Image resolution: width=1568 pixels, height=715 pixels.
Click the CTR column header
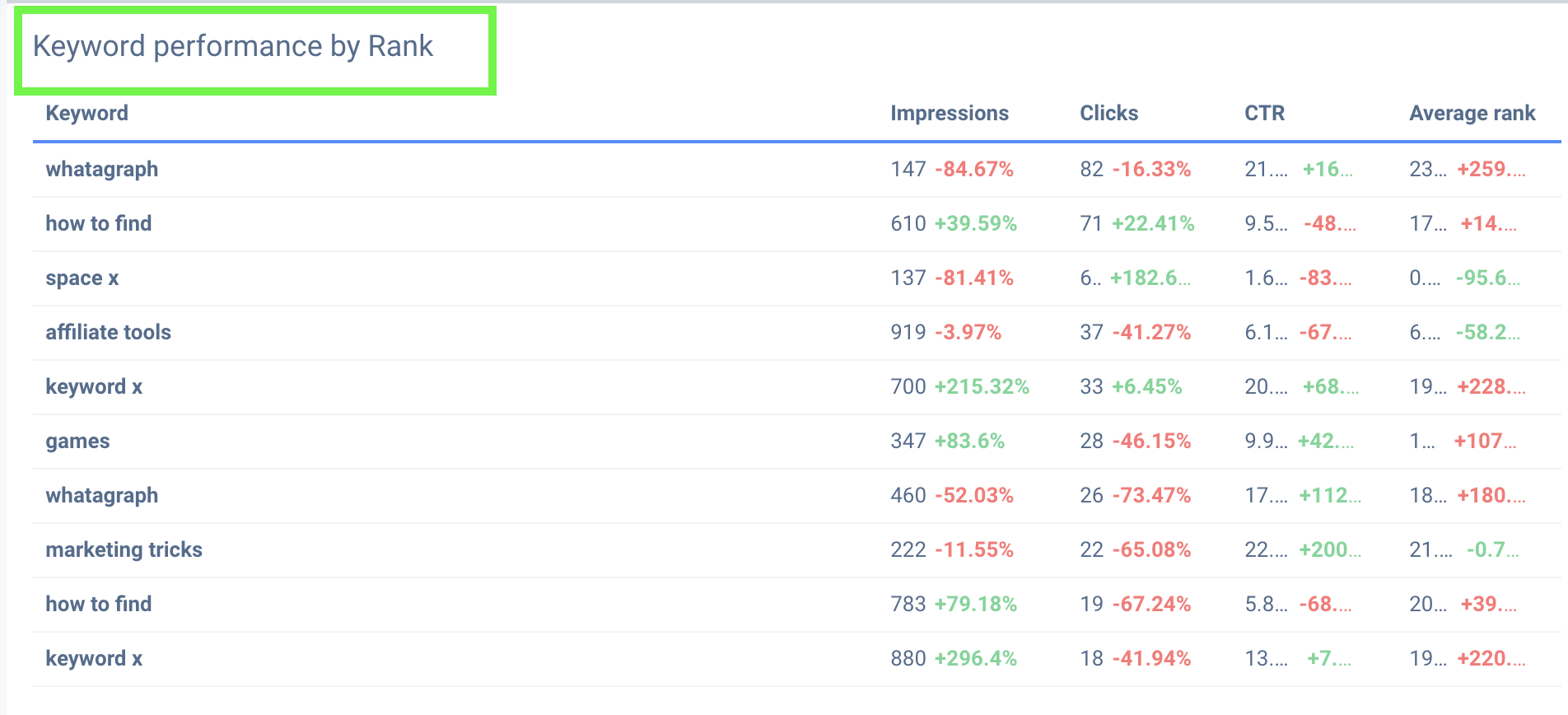pos(1265,113)
